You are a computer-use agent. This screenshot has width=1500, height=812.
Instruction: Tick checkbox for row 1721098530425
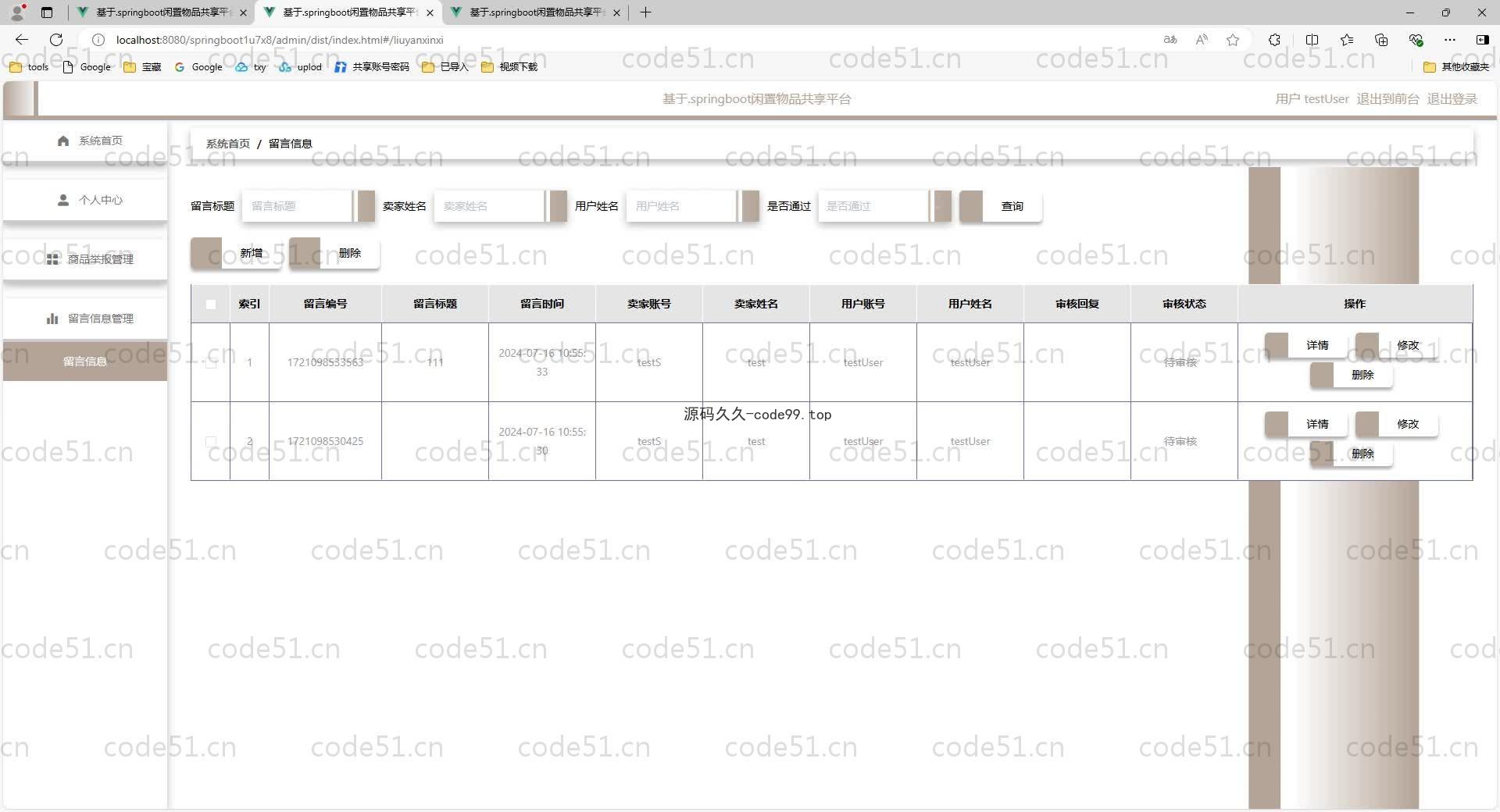pyautogui.click(x=211, y=441)
